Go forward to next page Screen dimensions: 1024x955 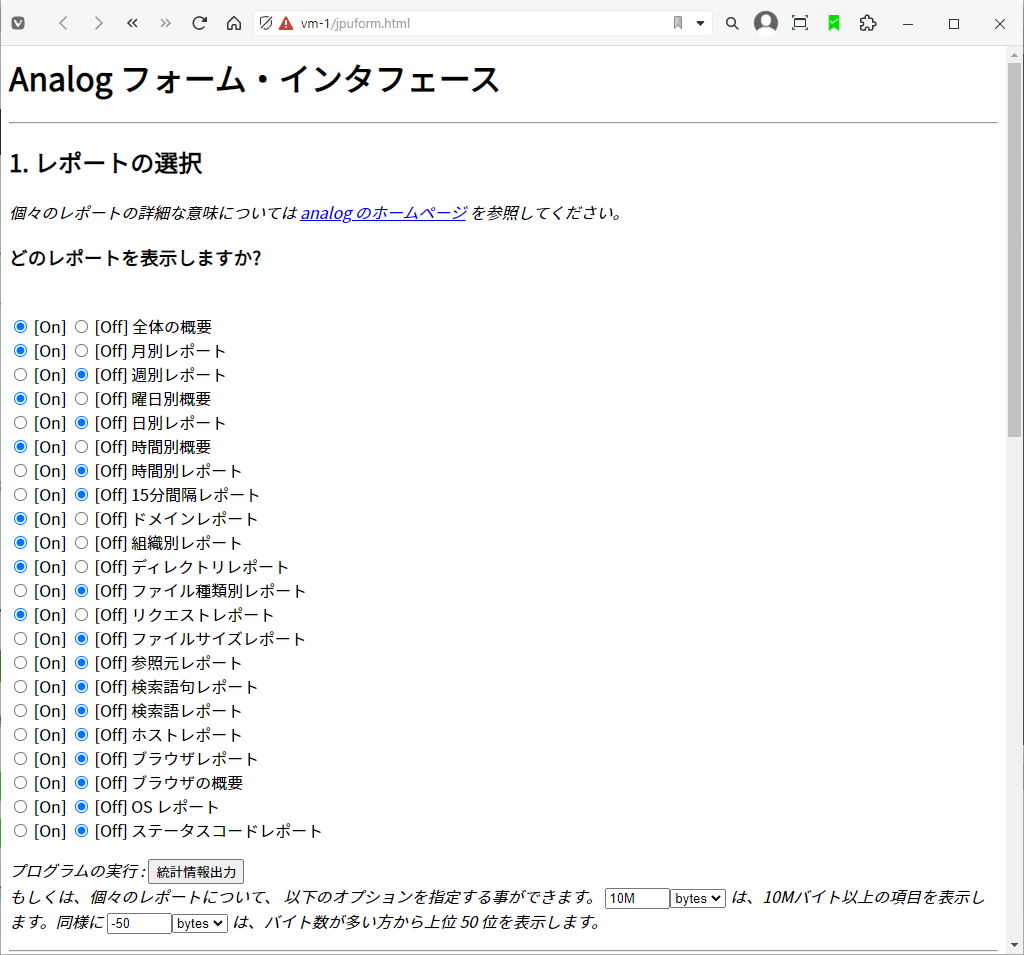pyautogui.click(x=98, y=24)
